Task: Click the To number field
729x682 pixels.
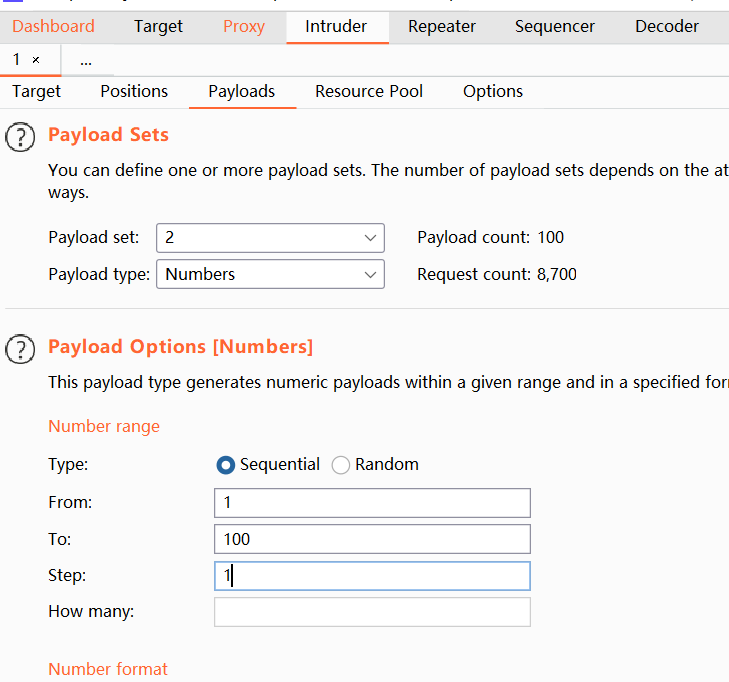Action: 372,539
